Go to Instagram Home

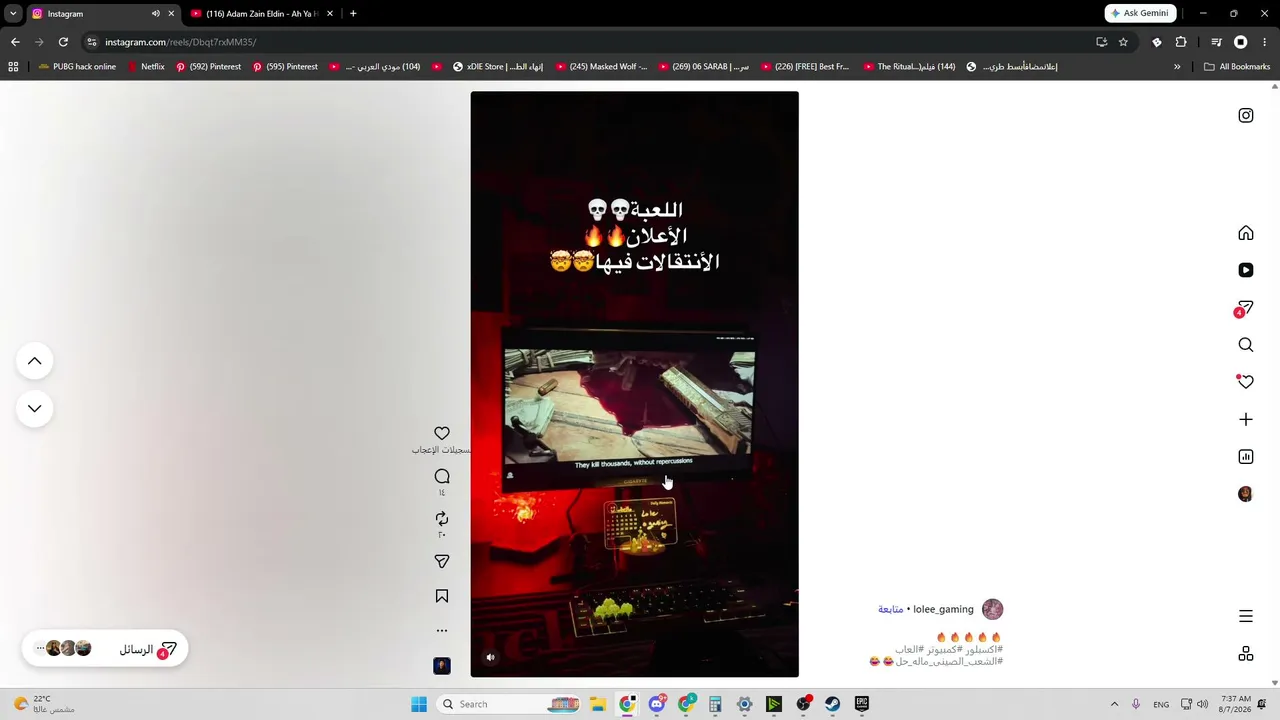pos(1246,233)
